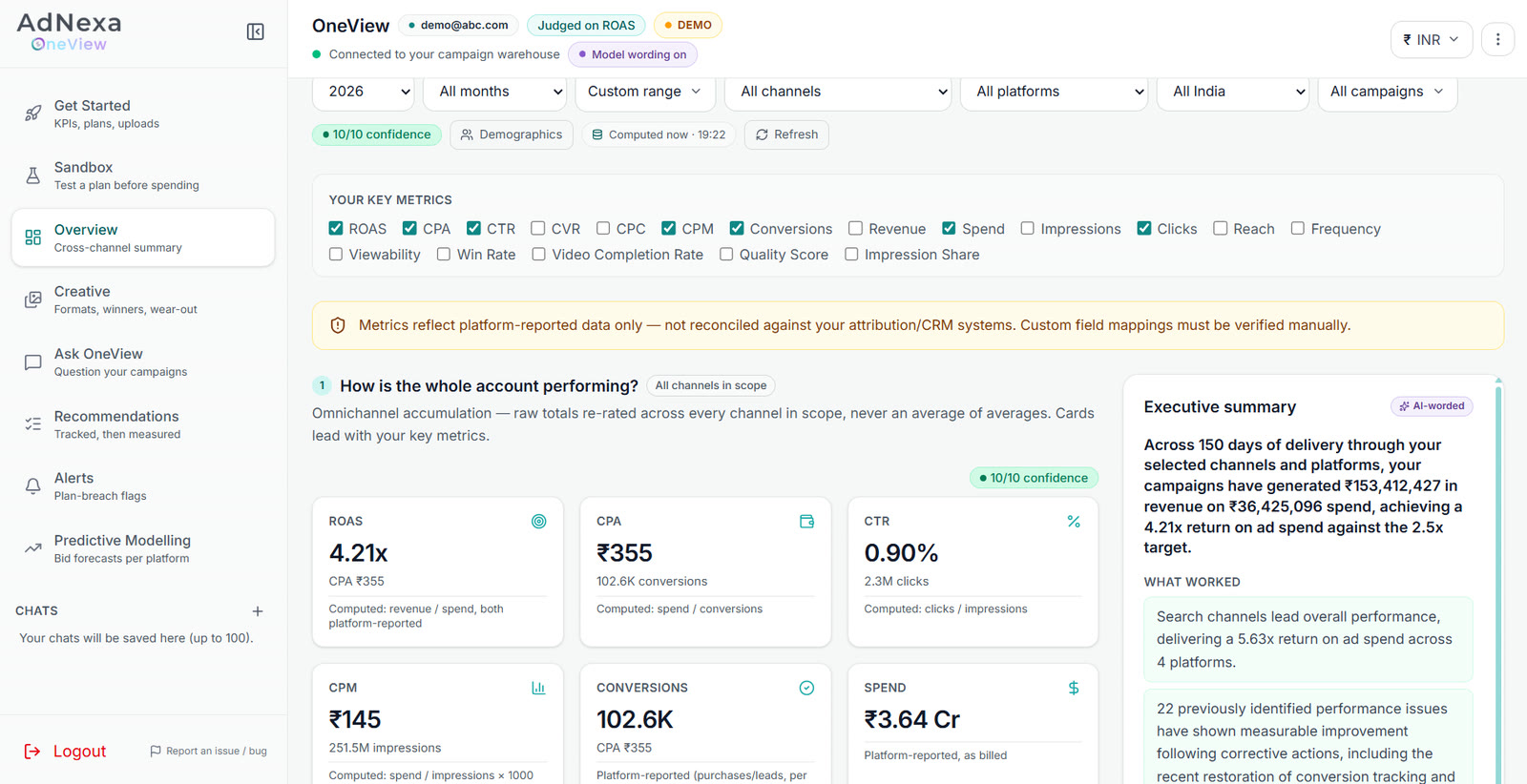Click the Creative images icon

coord(33,299)
